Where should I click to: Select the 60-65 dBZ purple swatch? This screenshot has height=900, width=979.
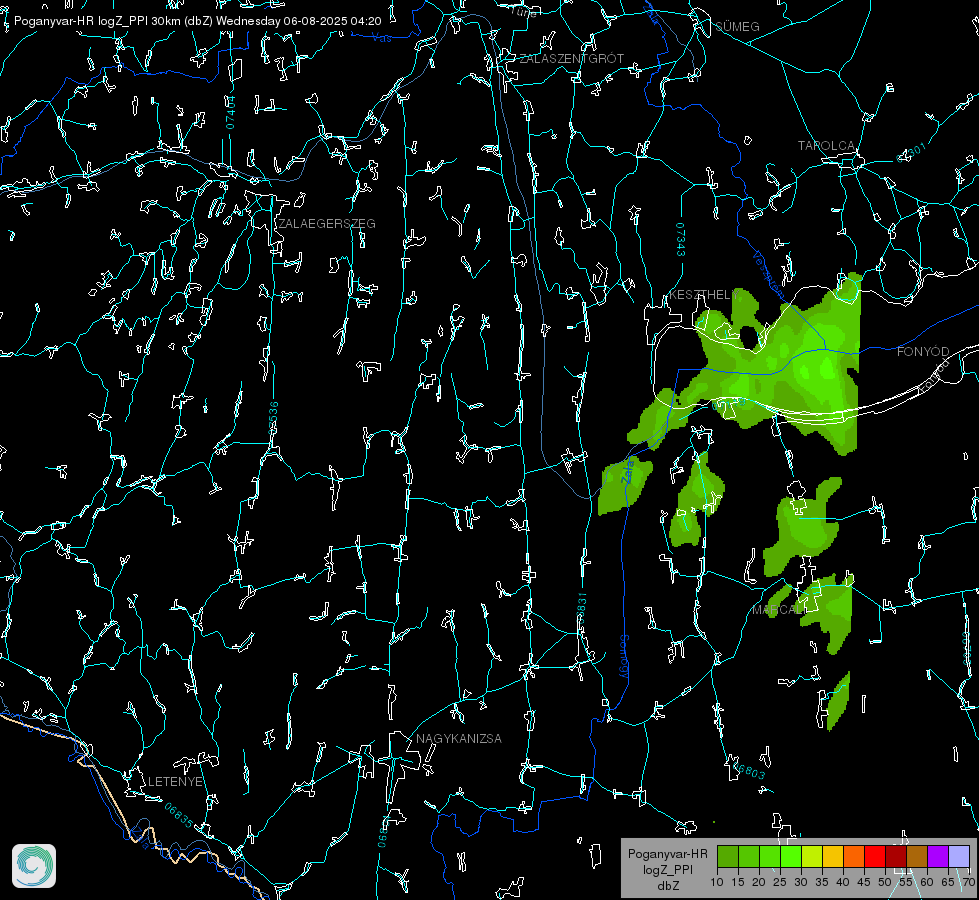point(938,856)
